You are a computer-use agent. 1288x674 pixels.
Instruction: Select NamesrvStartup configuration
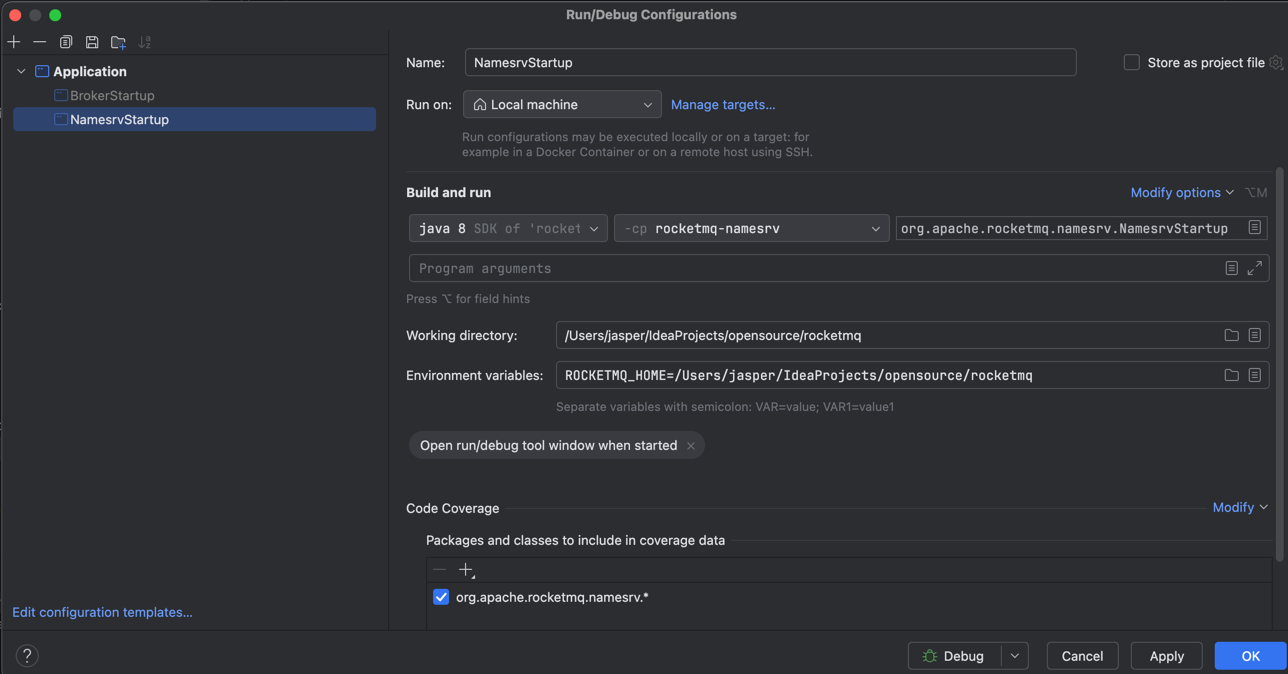coord(195,120)
